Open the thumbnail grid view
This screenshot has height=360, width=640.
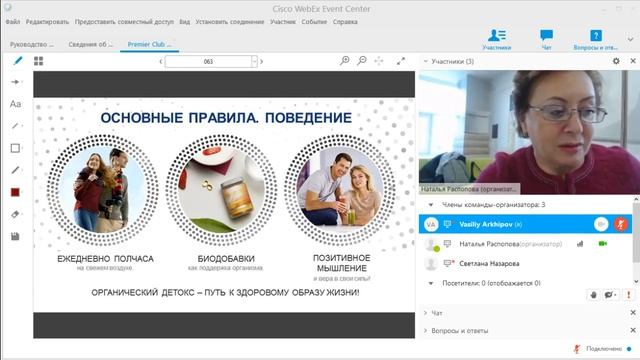pyautogui.click(x=38, y=61)
